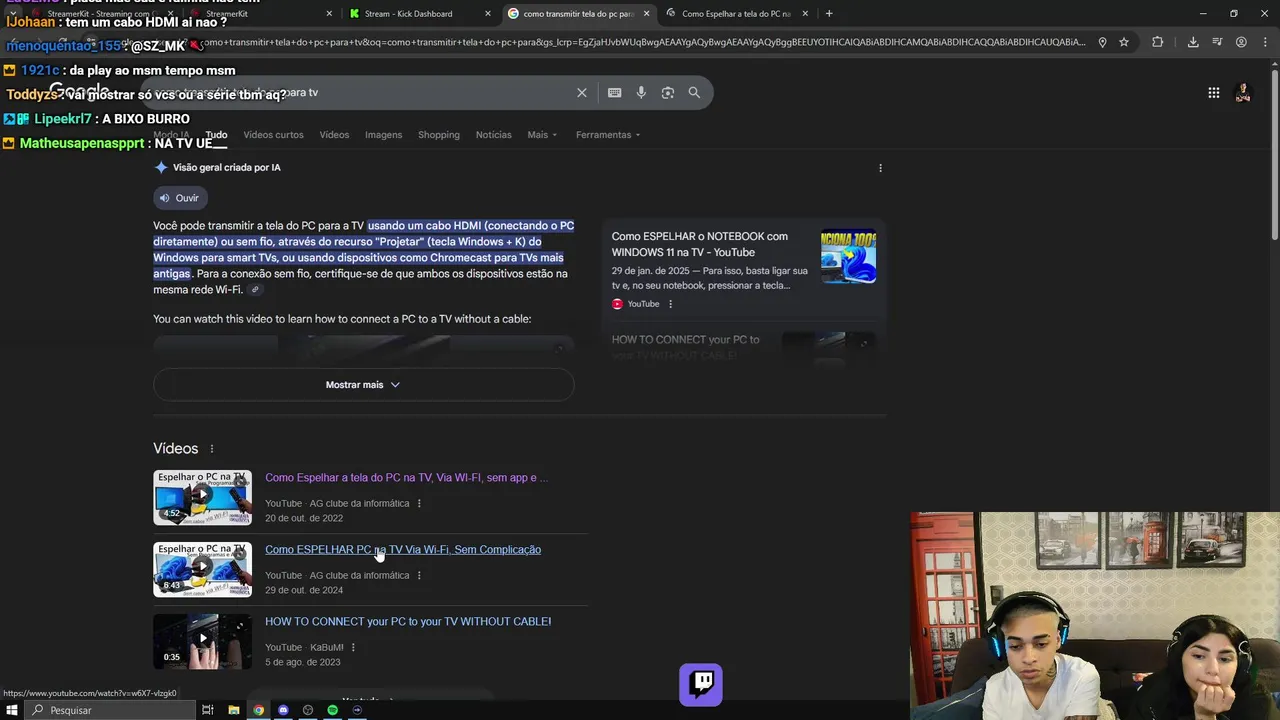Open File Explorer from the taskbar
Screen dimensions: 1280x720
(x=234, y=710)
